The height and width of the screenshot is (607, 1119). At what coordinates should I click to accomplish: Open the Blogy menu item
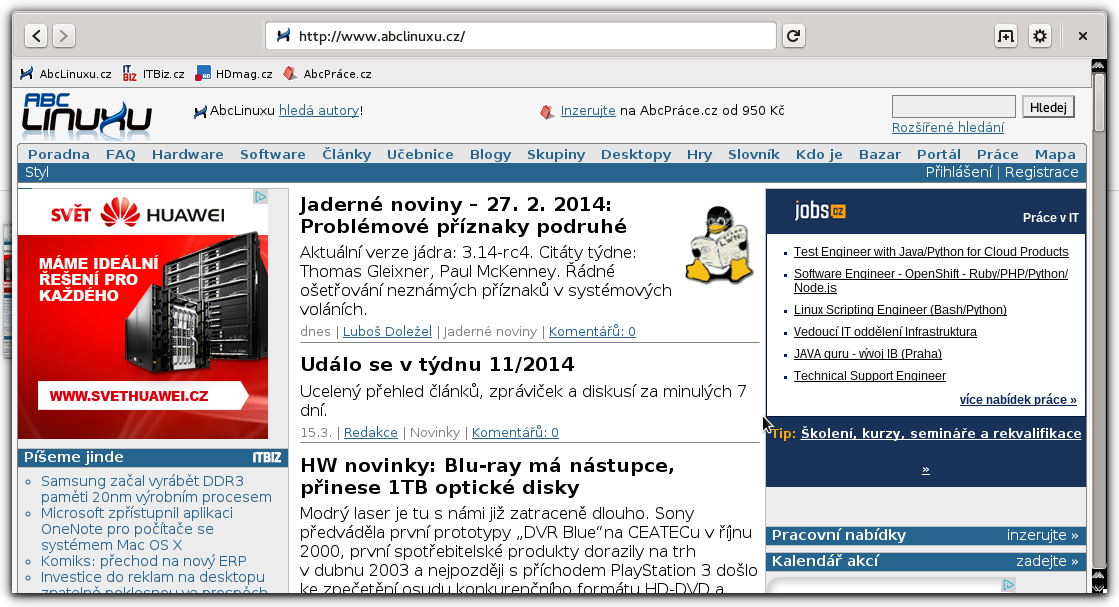490,154
